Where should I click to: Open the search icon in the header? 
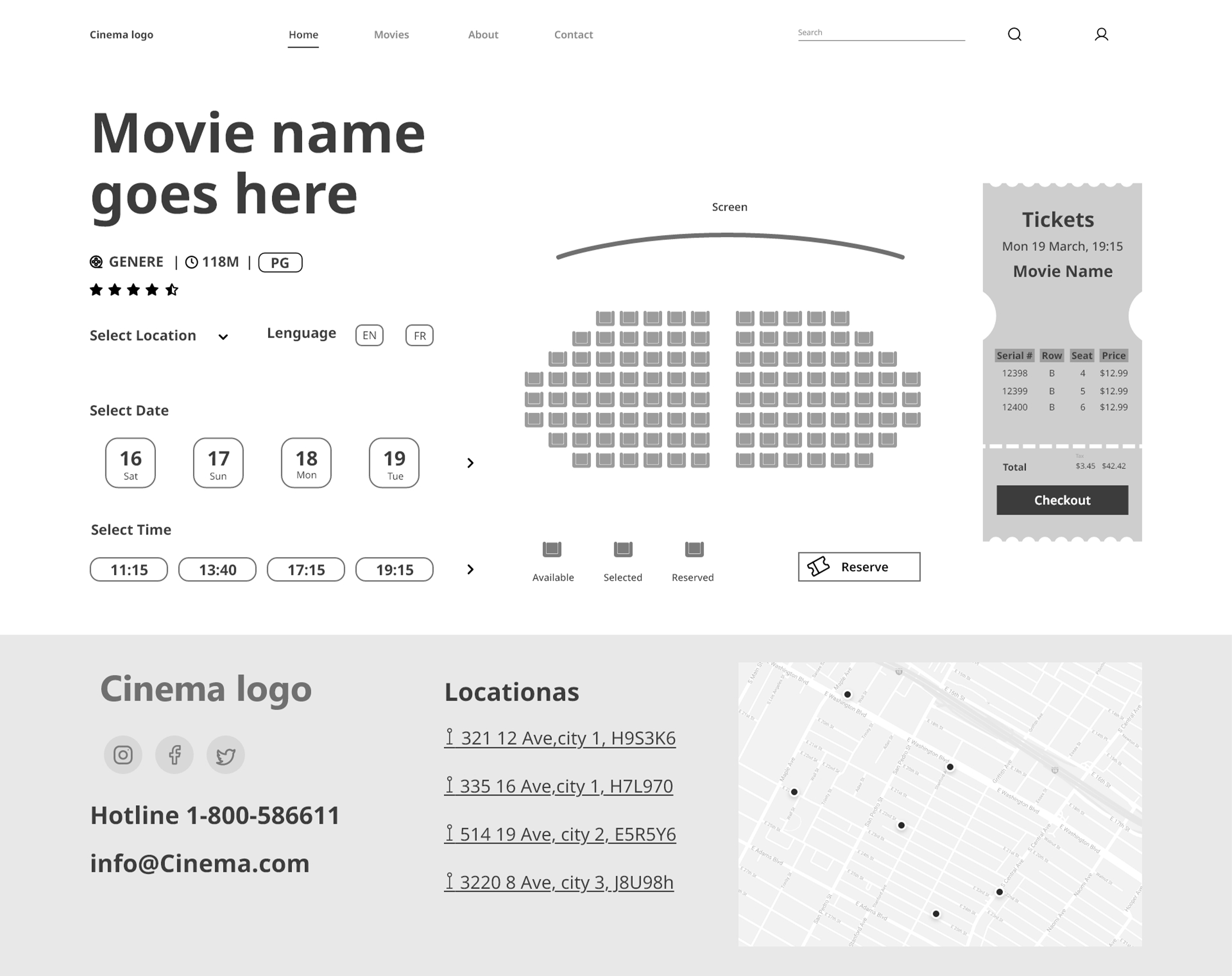tap(1015, 34)
